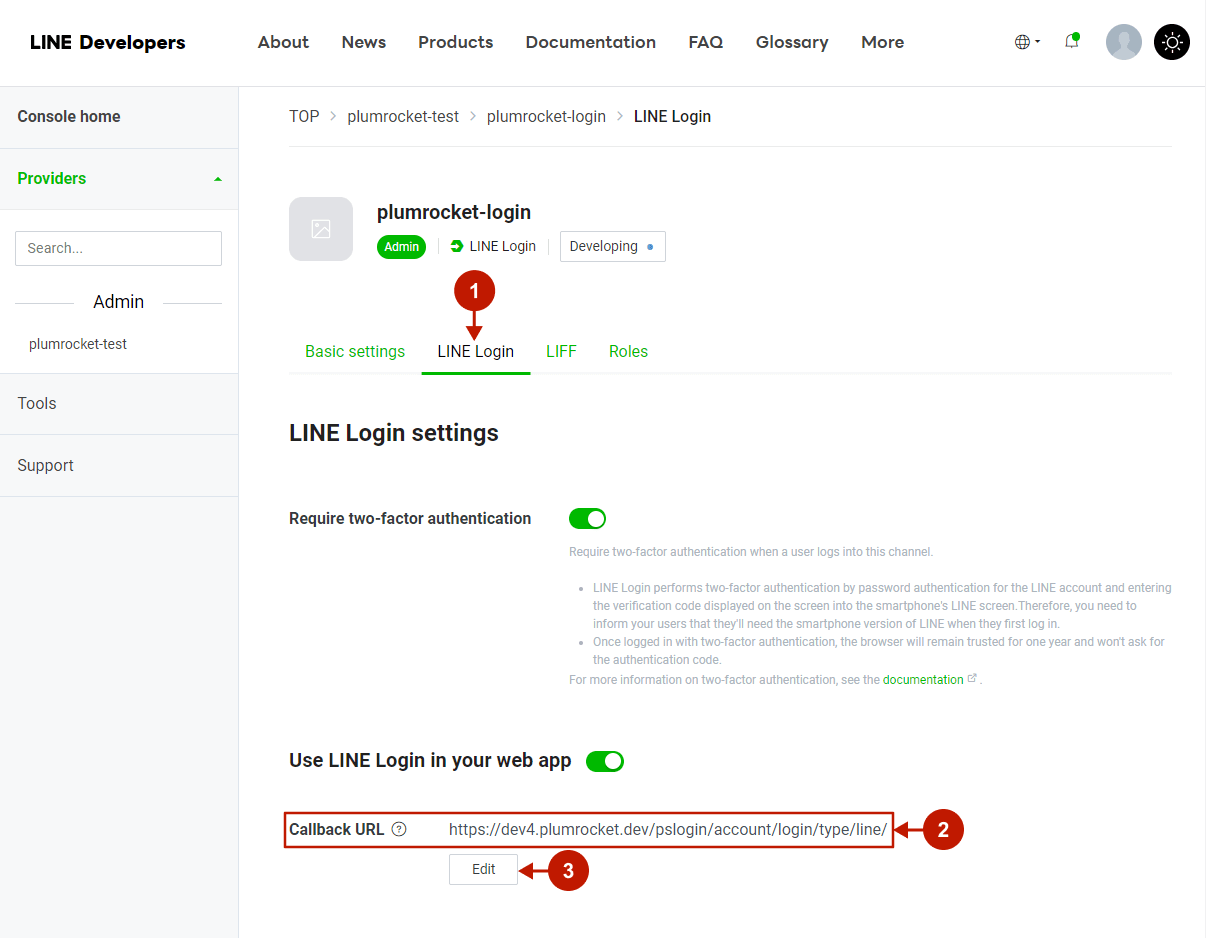This screenshot has height=938, width=1206.
Task: Toggle Use LINE Login in your web app
Action: click(605, 761)
